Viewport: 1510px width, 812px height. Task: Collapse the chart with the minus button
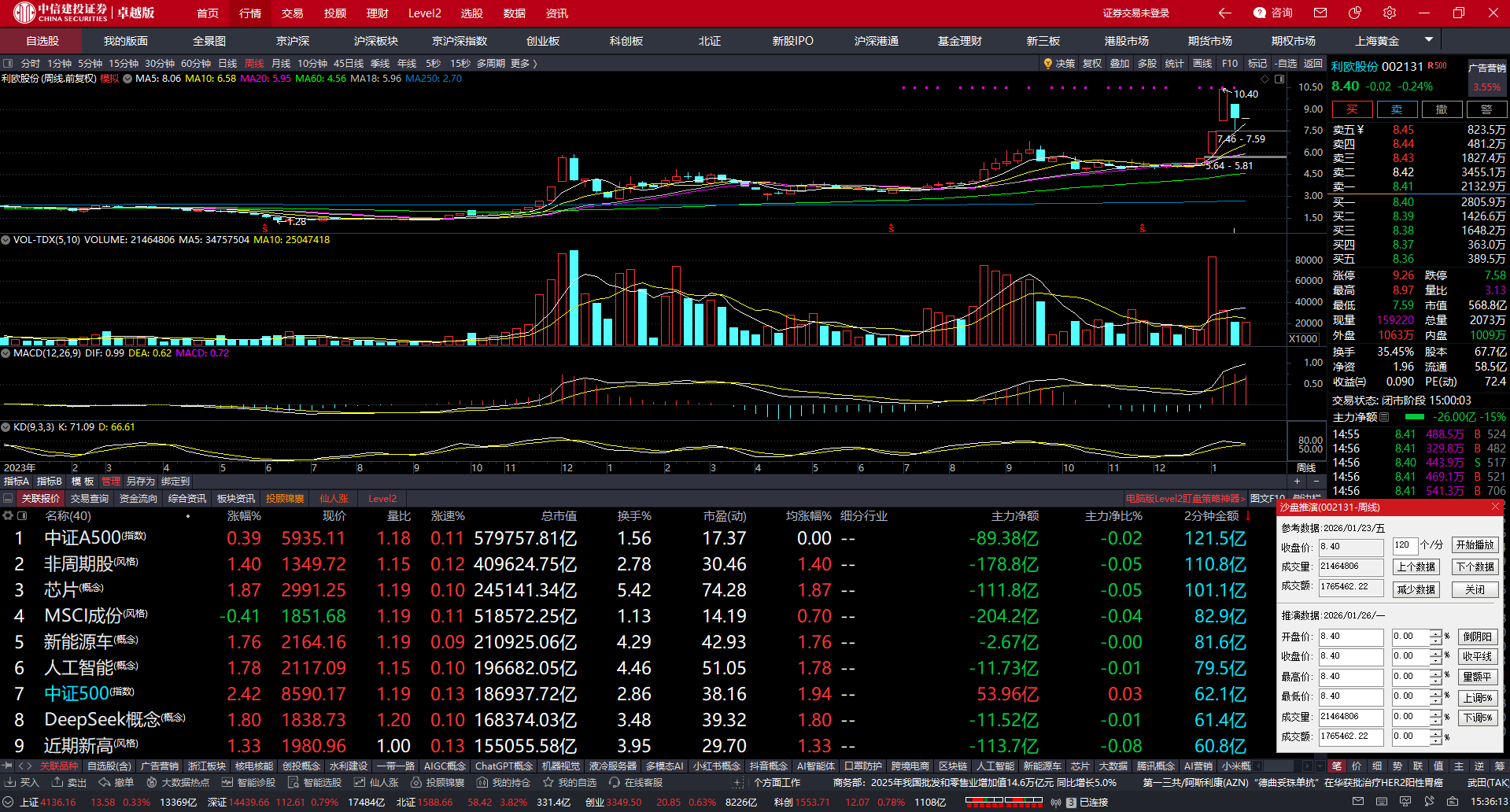[x=1316, y=482]
